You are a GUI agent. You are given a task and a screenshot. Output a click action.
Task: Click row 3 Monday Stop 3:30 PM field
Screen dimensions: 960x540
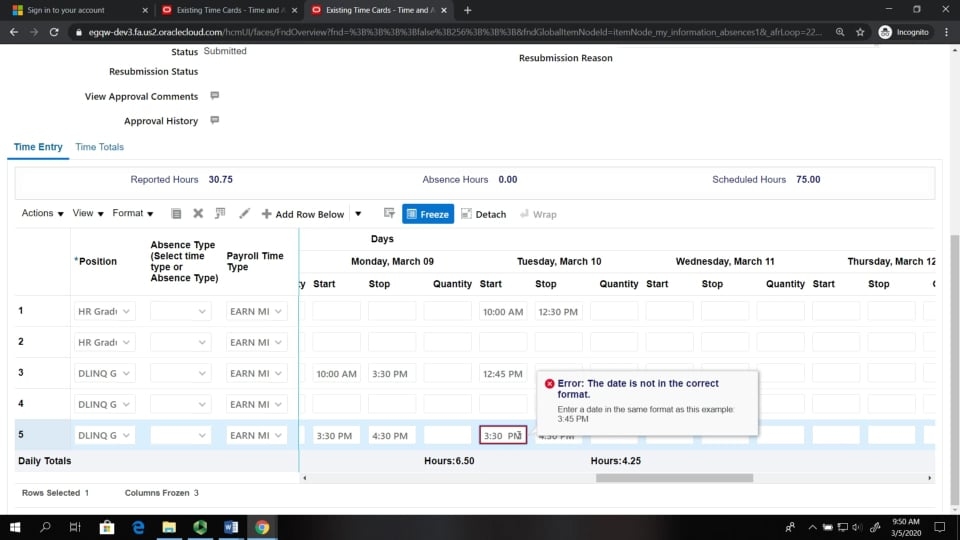point(392,373)
